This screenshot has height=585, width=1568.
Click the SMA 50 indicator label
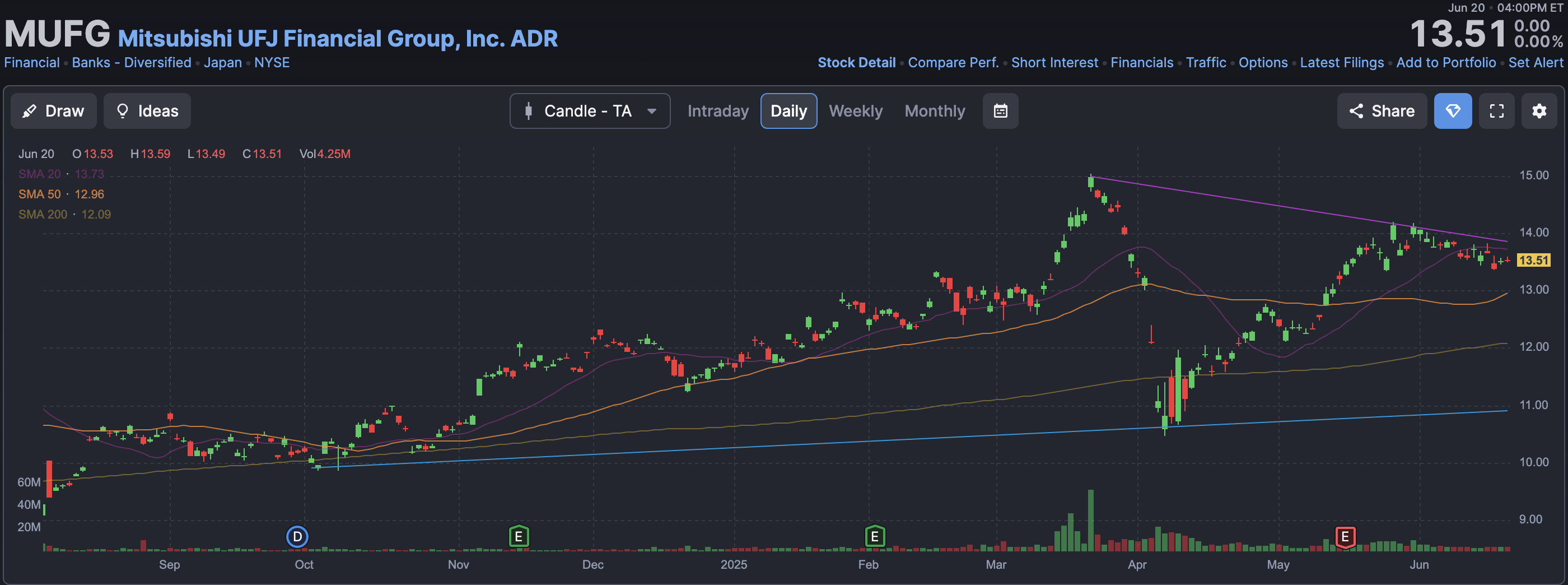click(40, 194)
